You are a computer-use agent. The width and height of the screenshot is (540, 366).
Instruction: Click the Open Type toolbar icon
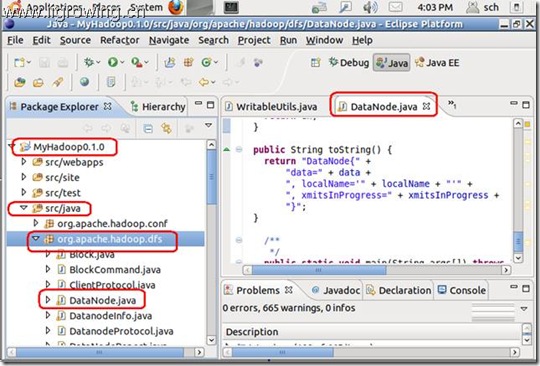click(20, 82)
